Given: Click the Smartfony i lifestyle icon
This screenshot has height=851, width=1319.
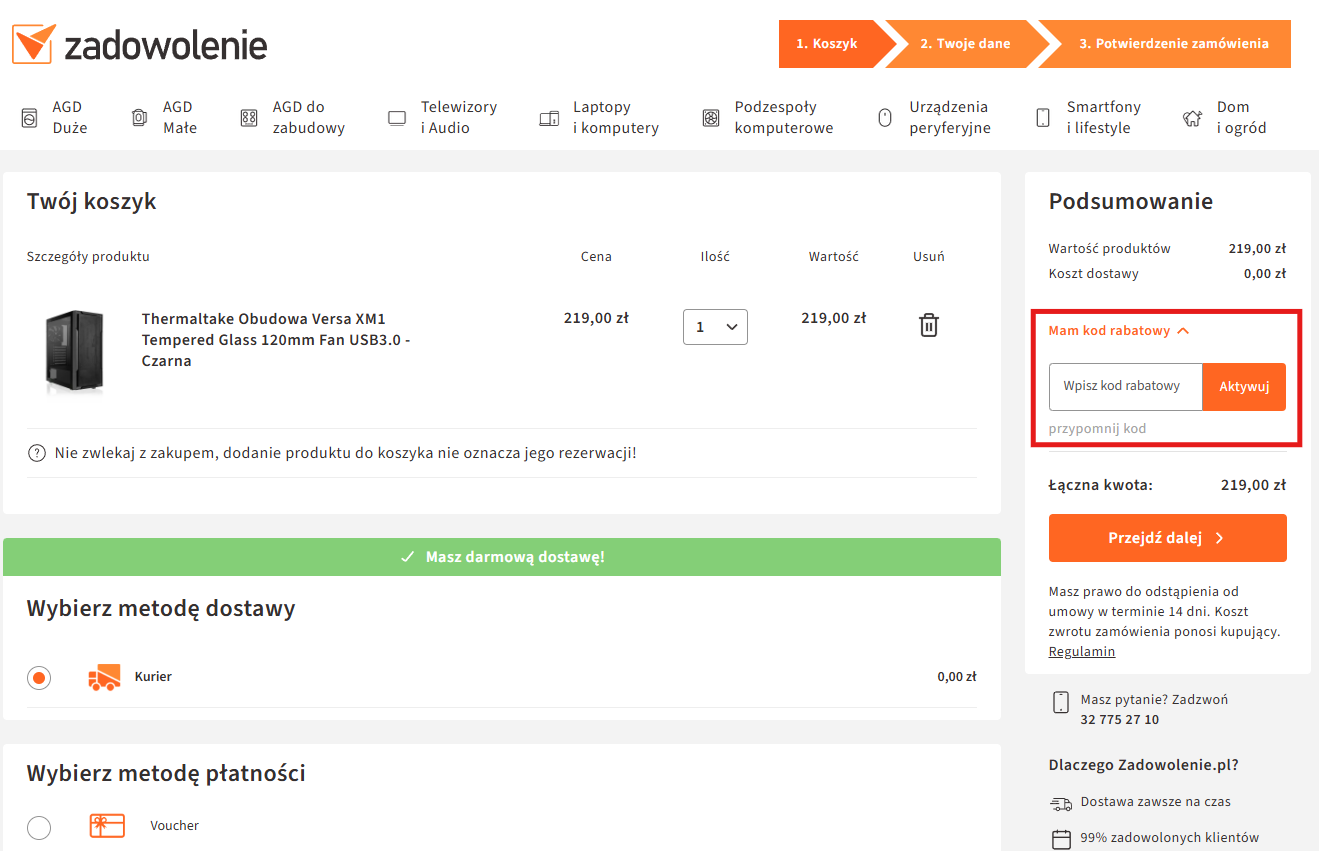Looking at the screenshot, I should [x=1043, y=118].
